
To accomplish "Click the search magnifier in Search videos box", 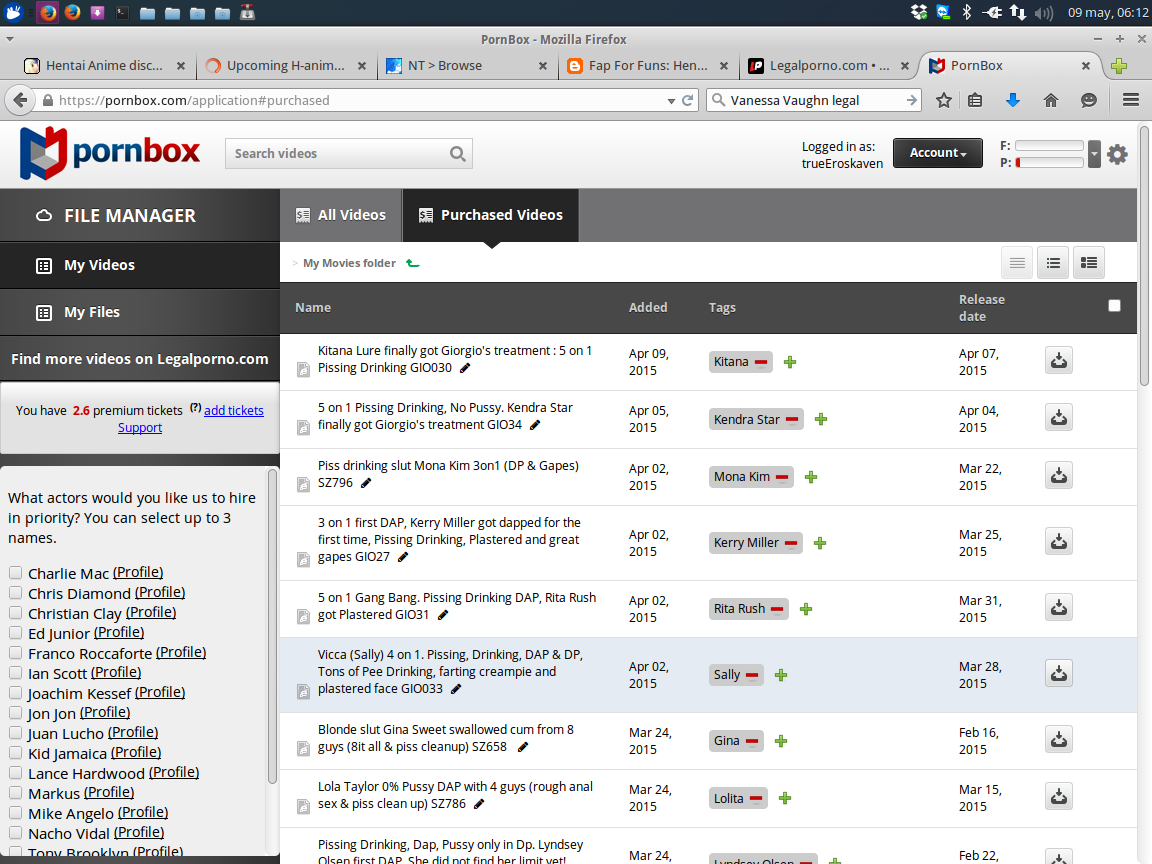I will coord(457,154).
